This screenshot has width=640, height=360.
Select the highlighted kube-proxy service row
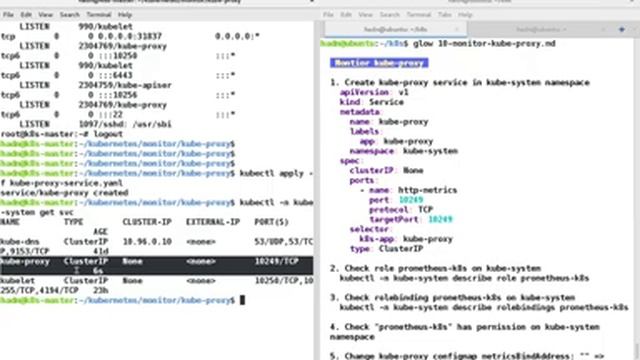tap(157, 266)
